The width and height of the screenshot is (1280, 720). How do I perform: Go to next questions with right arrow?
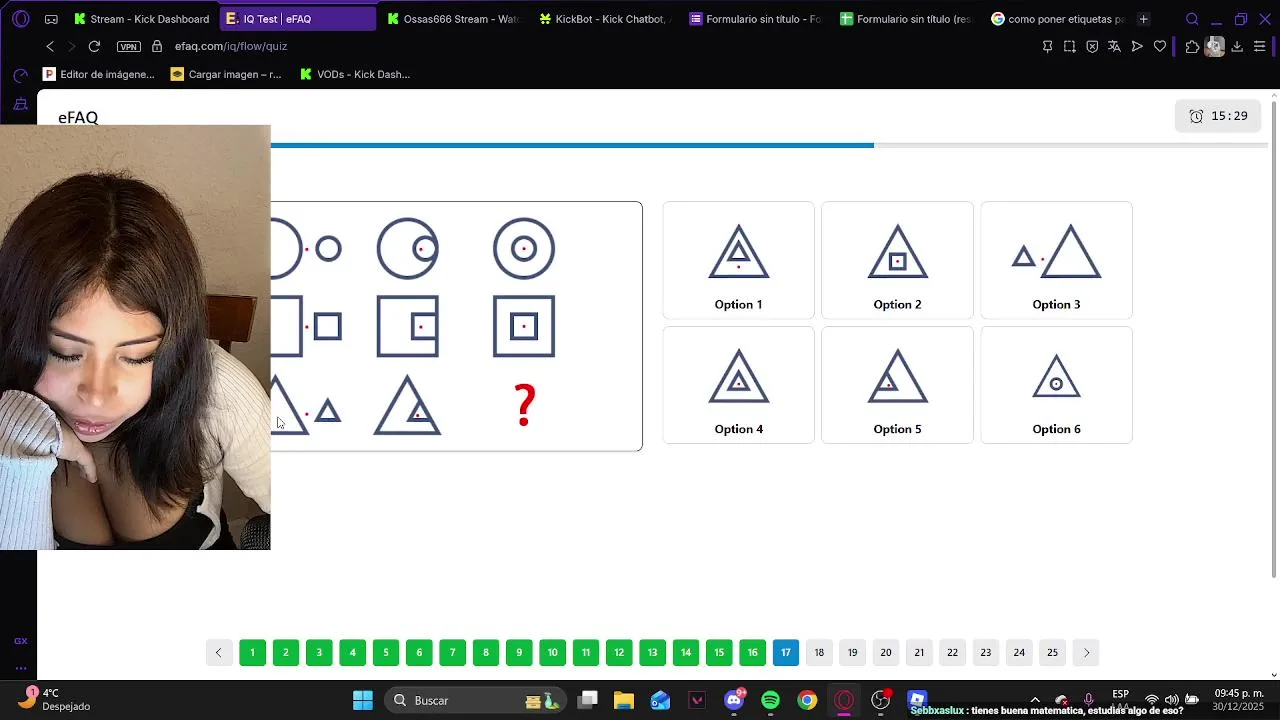[1086, 652]
